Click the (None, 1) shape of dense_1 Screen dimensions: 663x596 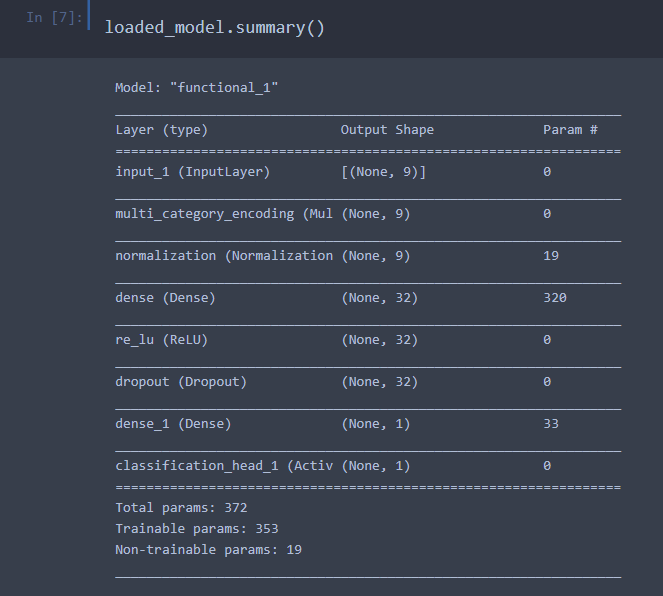click(375, 424)
